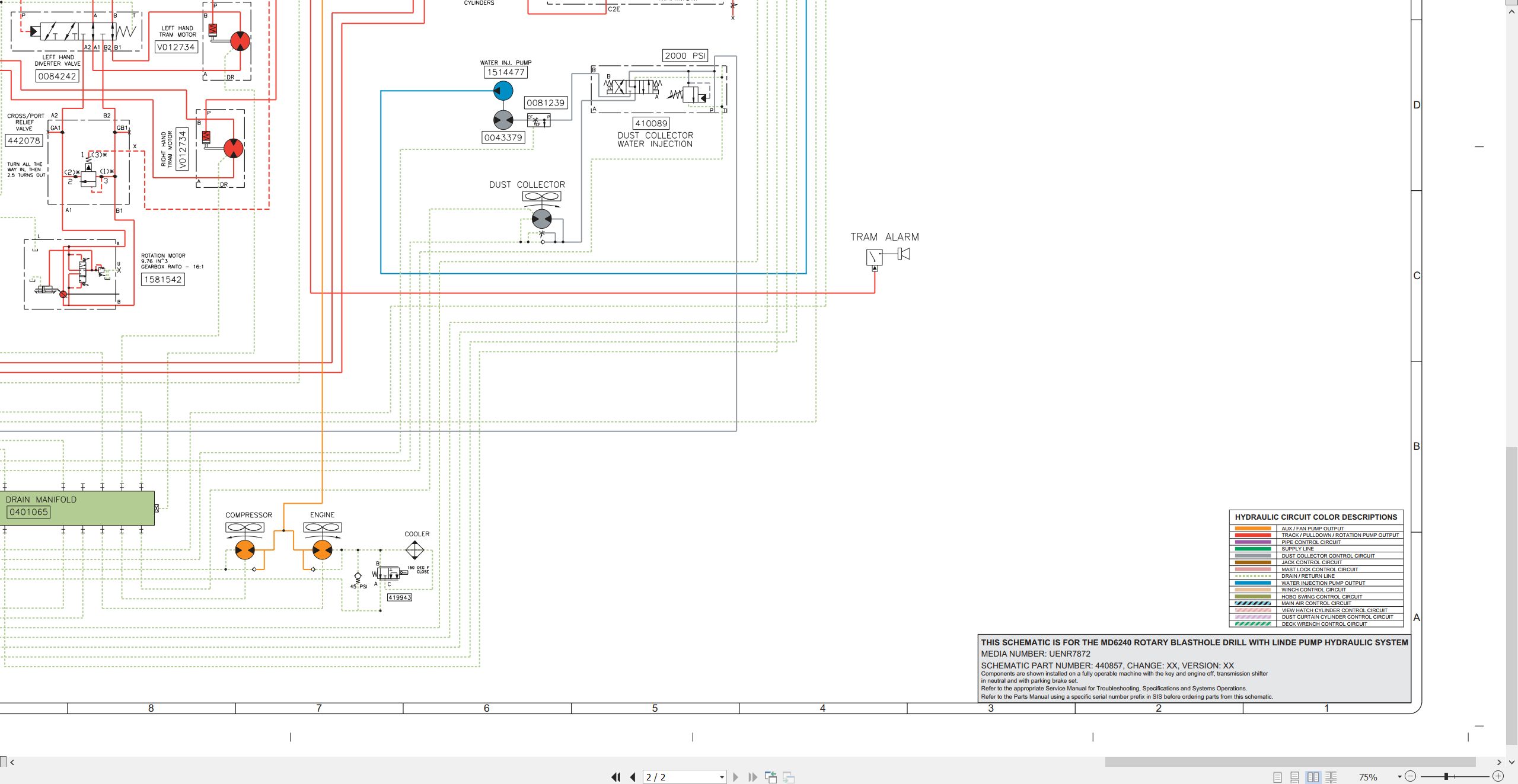Switch to continuous facing layout
Screen dimensions: 1518x784
pos(1331,777)
